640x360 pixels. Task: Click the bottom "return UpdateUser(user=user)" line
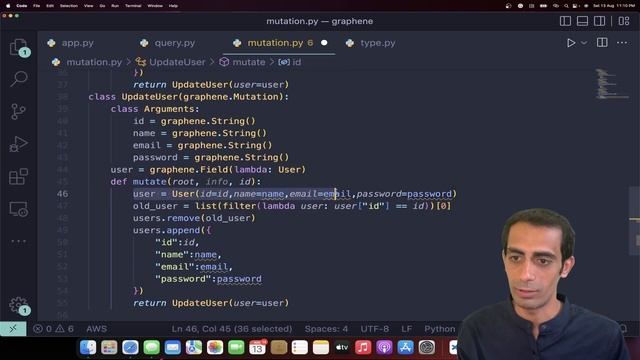pos(211,303)
